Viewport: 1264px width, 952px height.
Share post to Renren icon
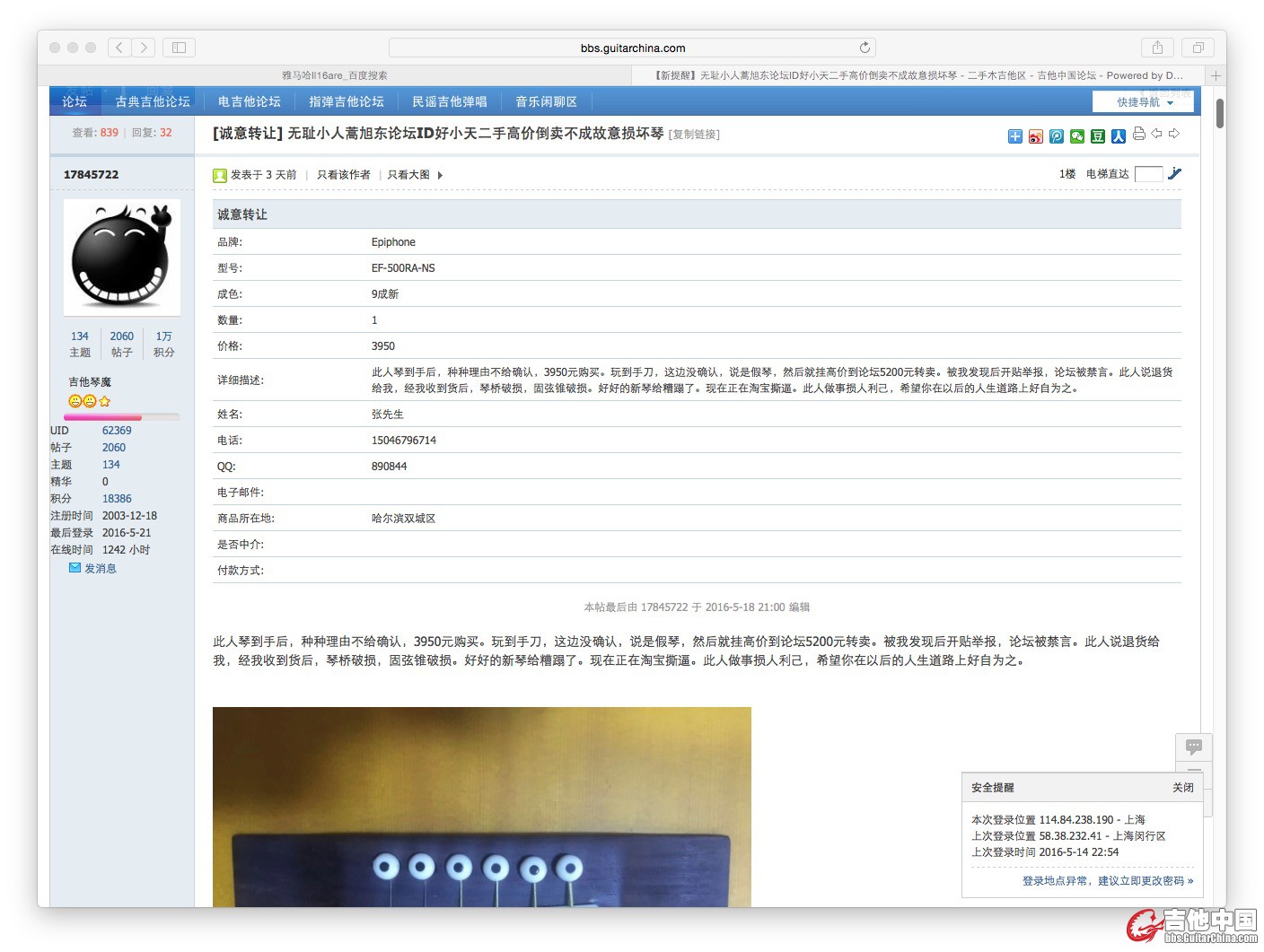(x=1119, y=136)
